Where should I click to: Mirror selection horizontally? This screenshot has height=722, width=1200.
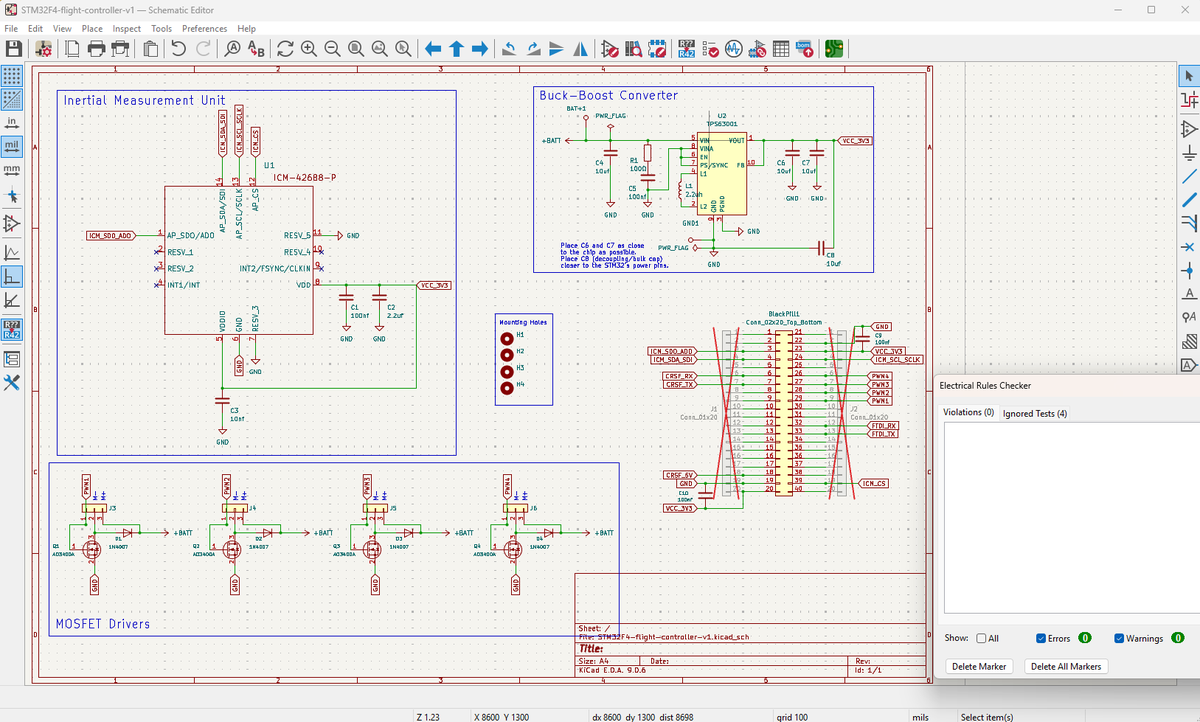click(x=581, y=48)
